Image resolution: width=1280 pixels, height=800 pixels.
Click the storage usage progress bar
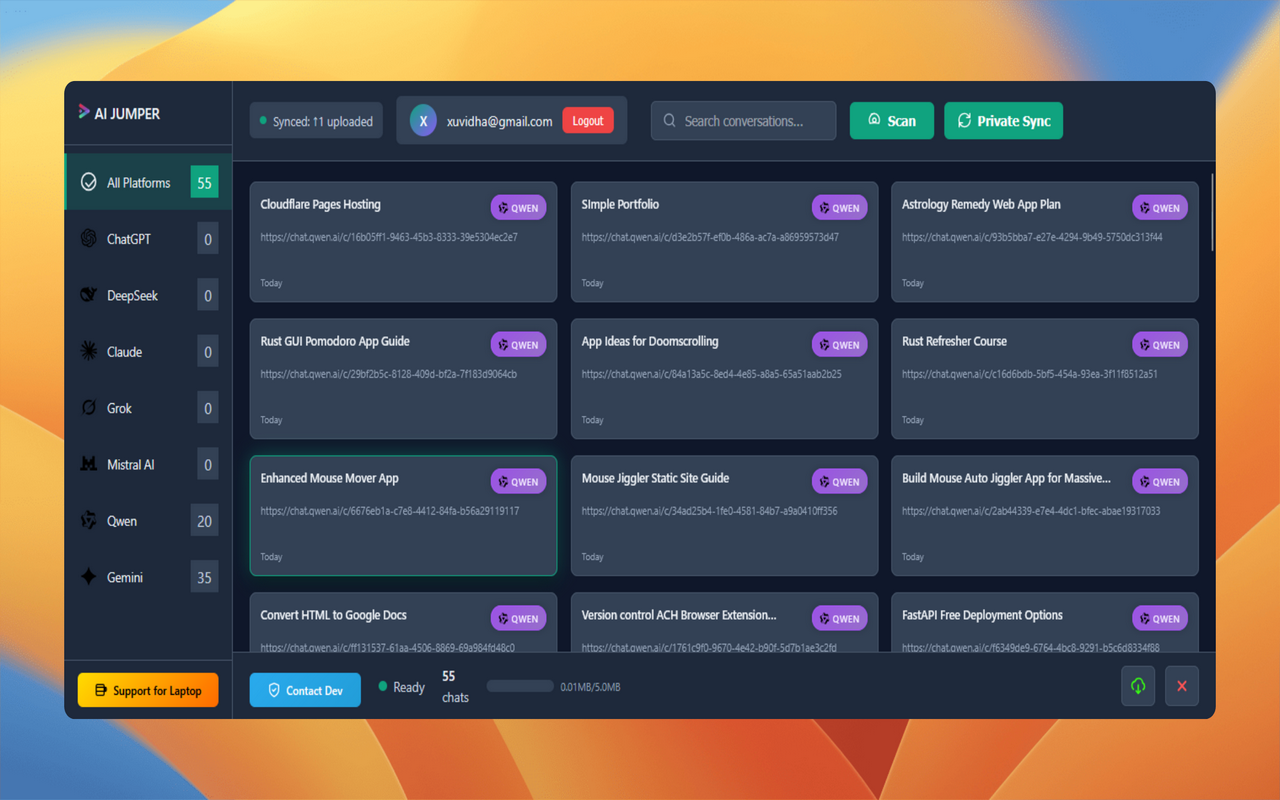pos(520,686)
